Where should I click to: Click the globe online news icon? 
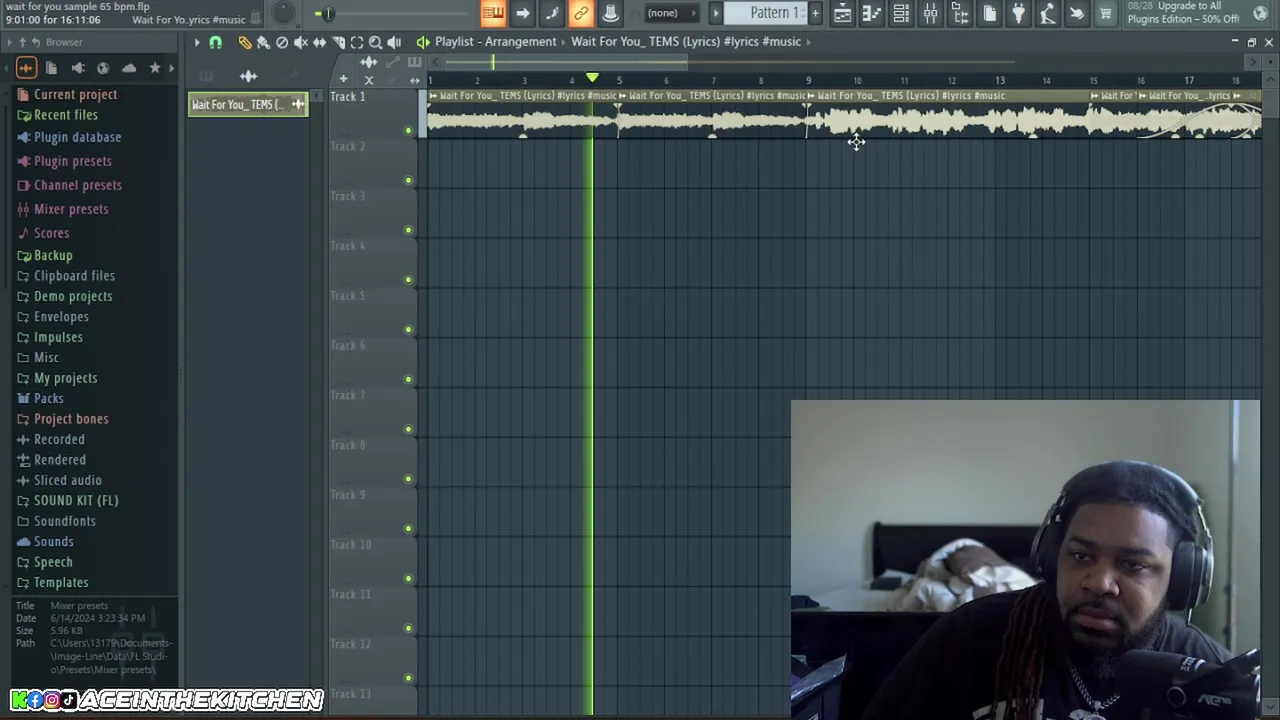[x=1260, y=13]
